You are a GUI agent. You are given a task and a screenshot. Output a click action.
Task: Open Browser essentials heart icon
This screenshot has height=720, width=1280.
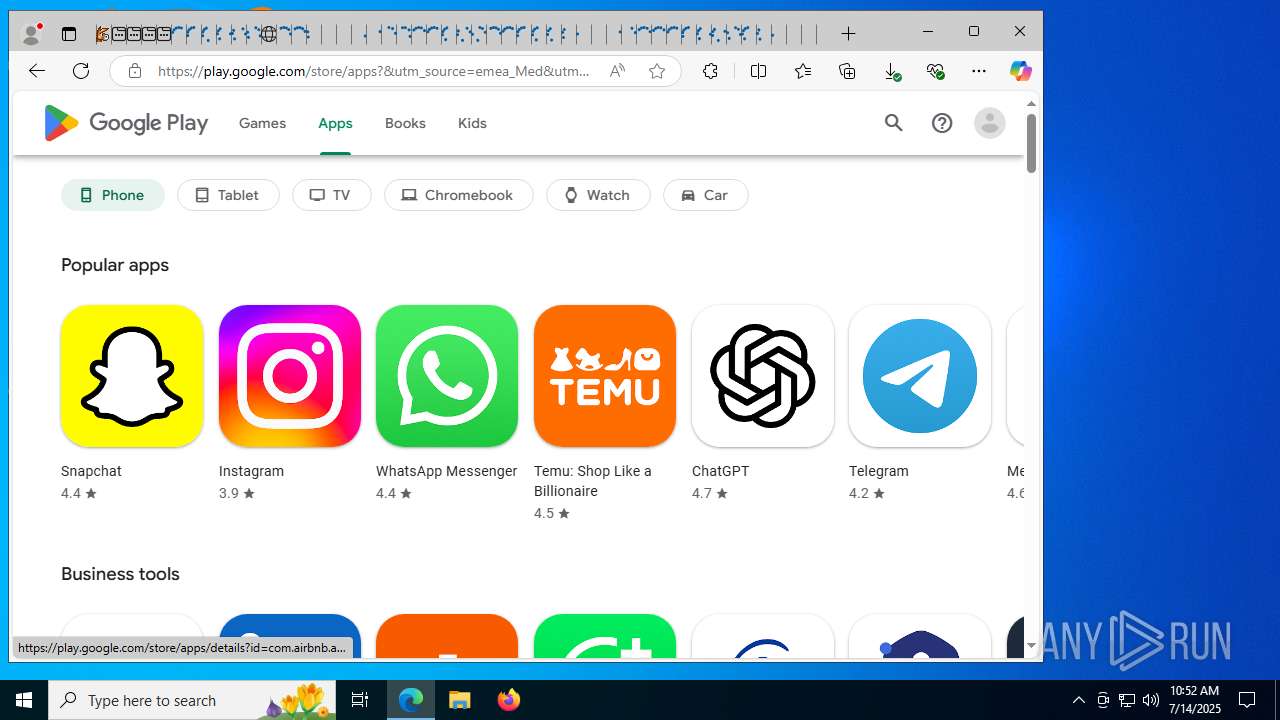tap(935, 71)
